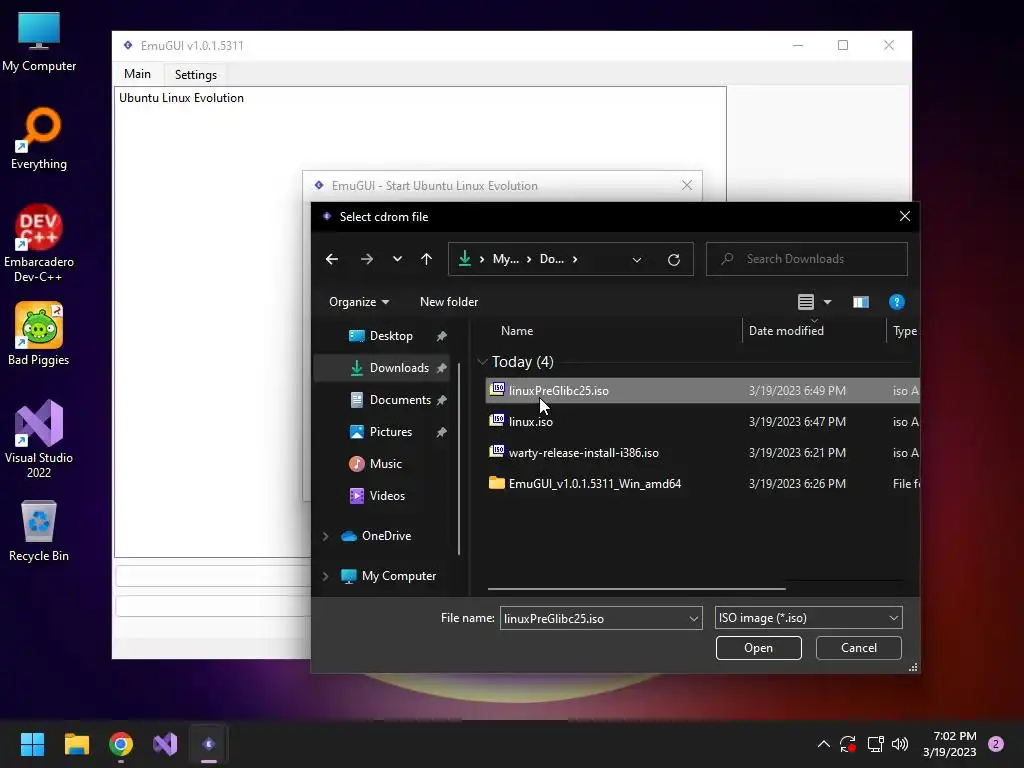Click the Open button
The image size is (1024, 768).
[758, 648]
